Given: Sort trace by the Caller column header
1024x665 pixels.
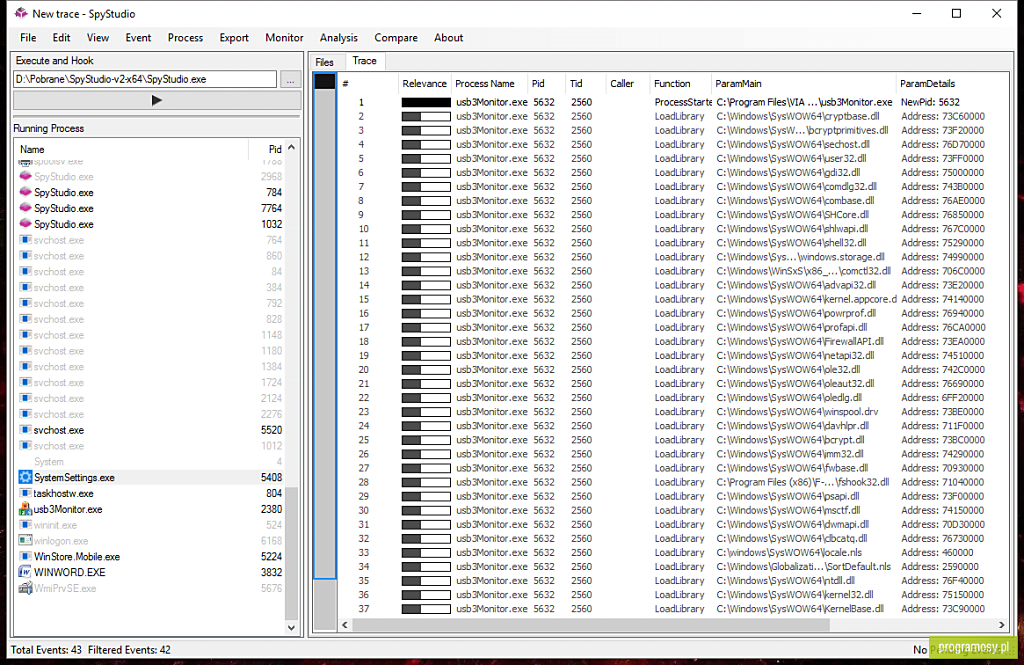Looking at the screenshot, I should 622,84.
